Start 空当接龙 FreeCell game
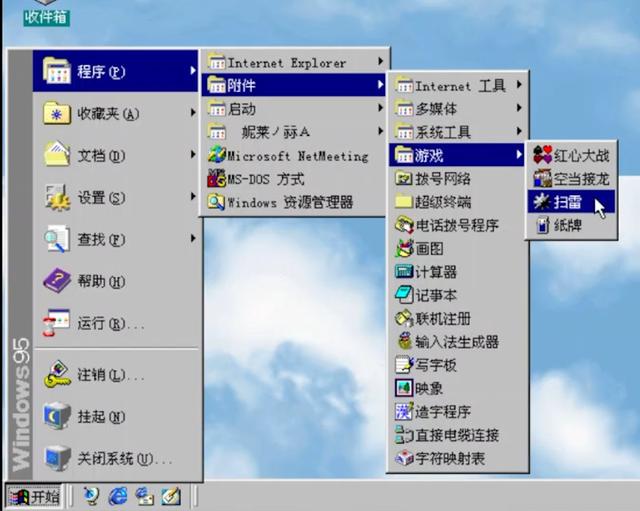640x511 pixels. 571,178
